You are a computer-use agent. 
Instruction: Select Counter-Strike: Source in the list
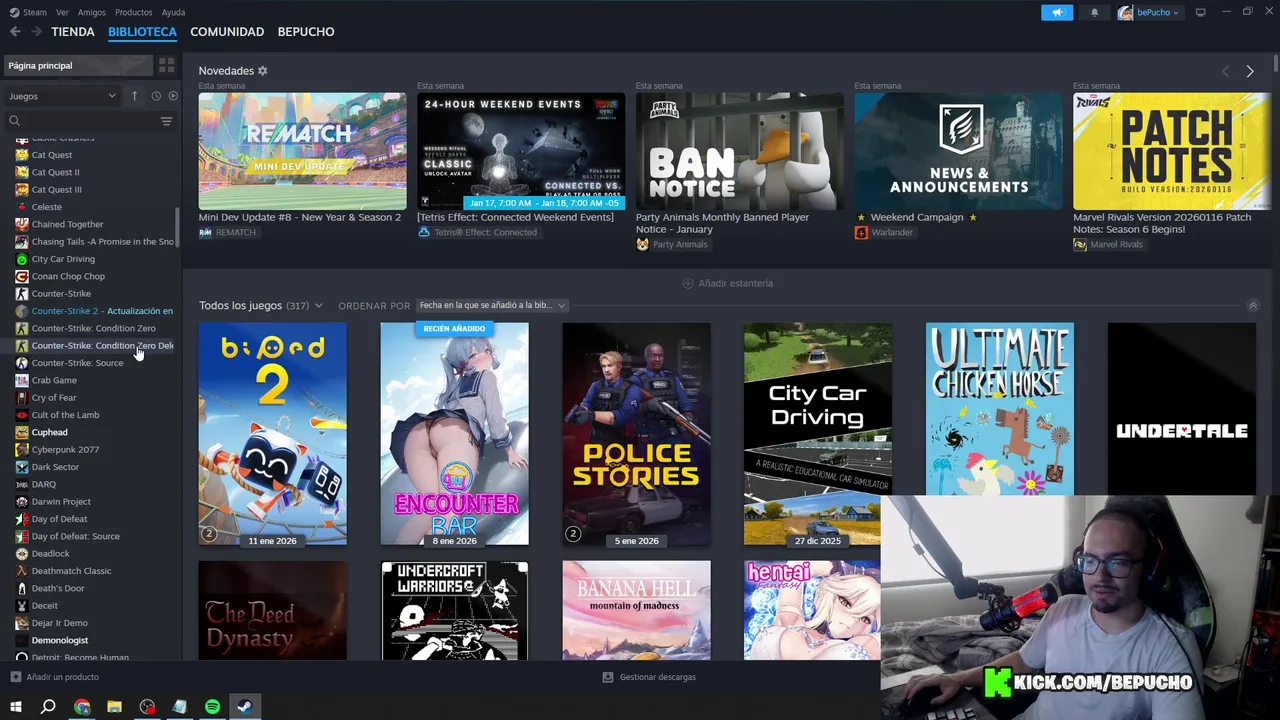(x=77, y=363)
